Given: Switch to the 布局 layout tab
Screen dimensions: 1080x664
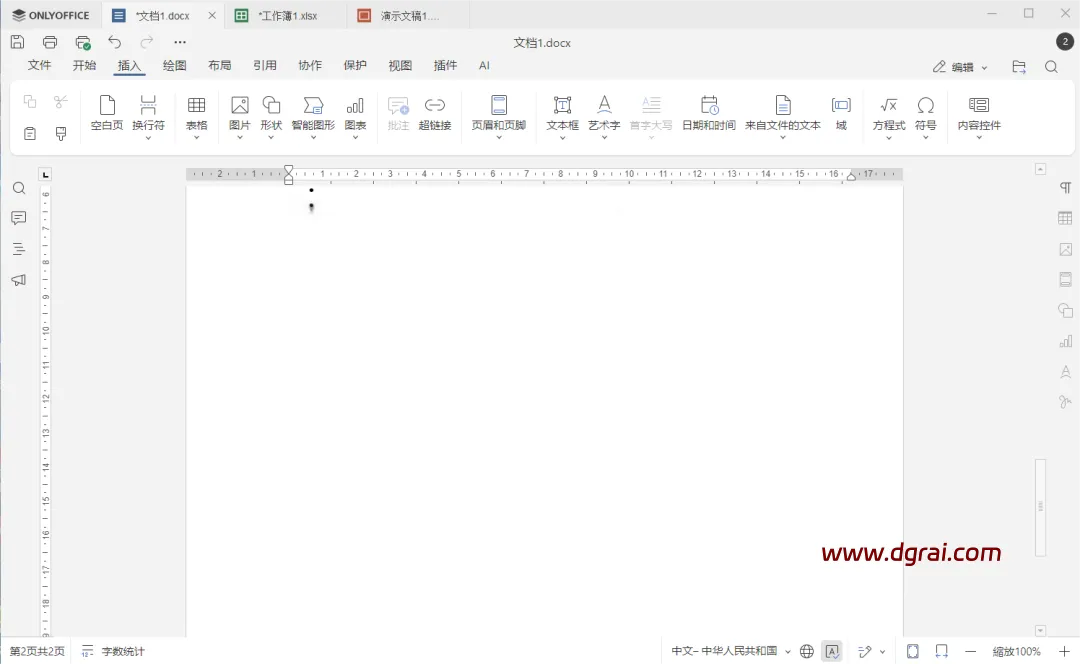Looking at the screenshot, I should pyautogui.click(x=220, y=65).
